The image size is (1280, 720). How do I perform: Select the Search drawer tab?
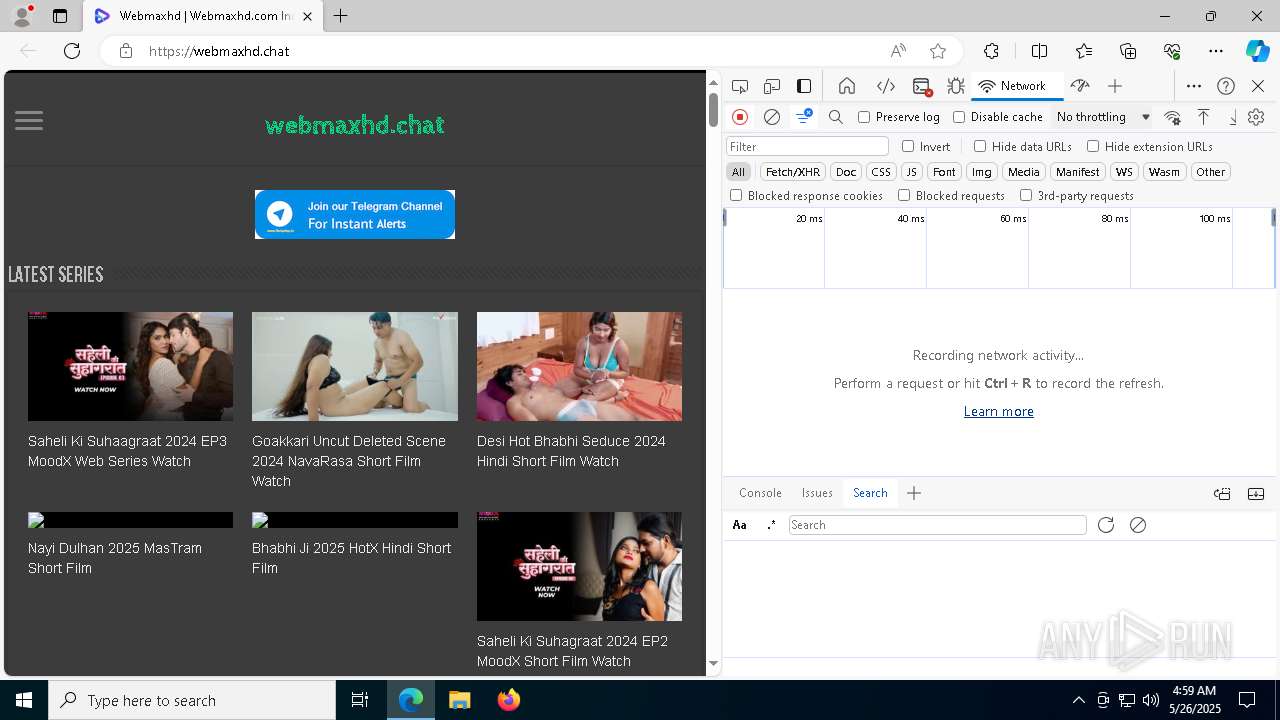coord(870,493)
